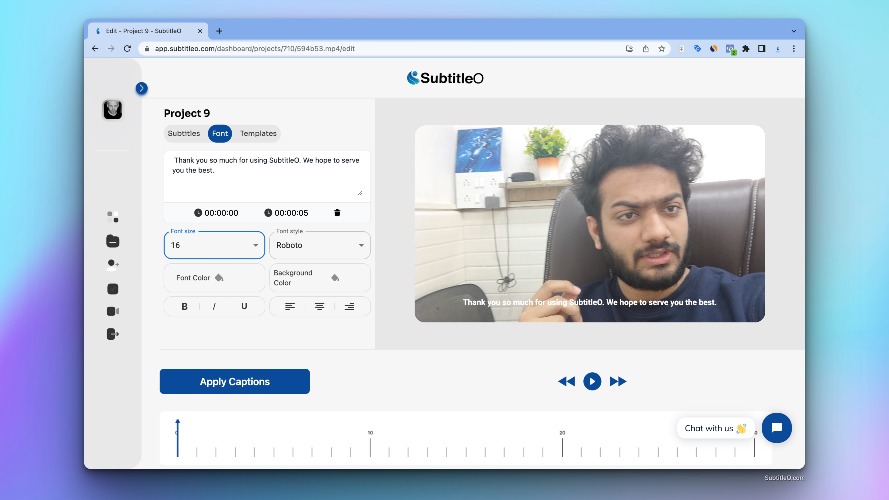Viewport: 889px width, 500px height.
Task: Open the dashboard grid icon in sidebar
Action: (x=113, y=217)
